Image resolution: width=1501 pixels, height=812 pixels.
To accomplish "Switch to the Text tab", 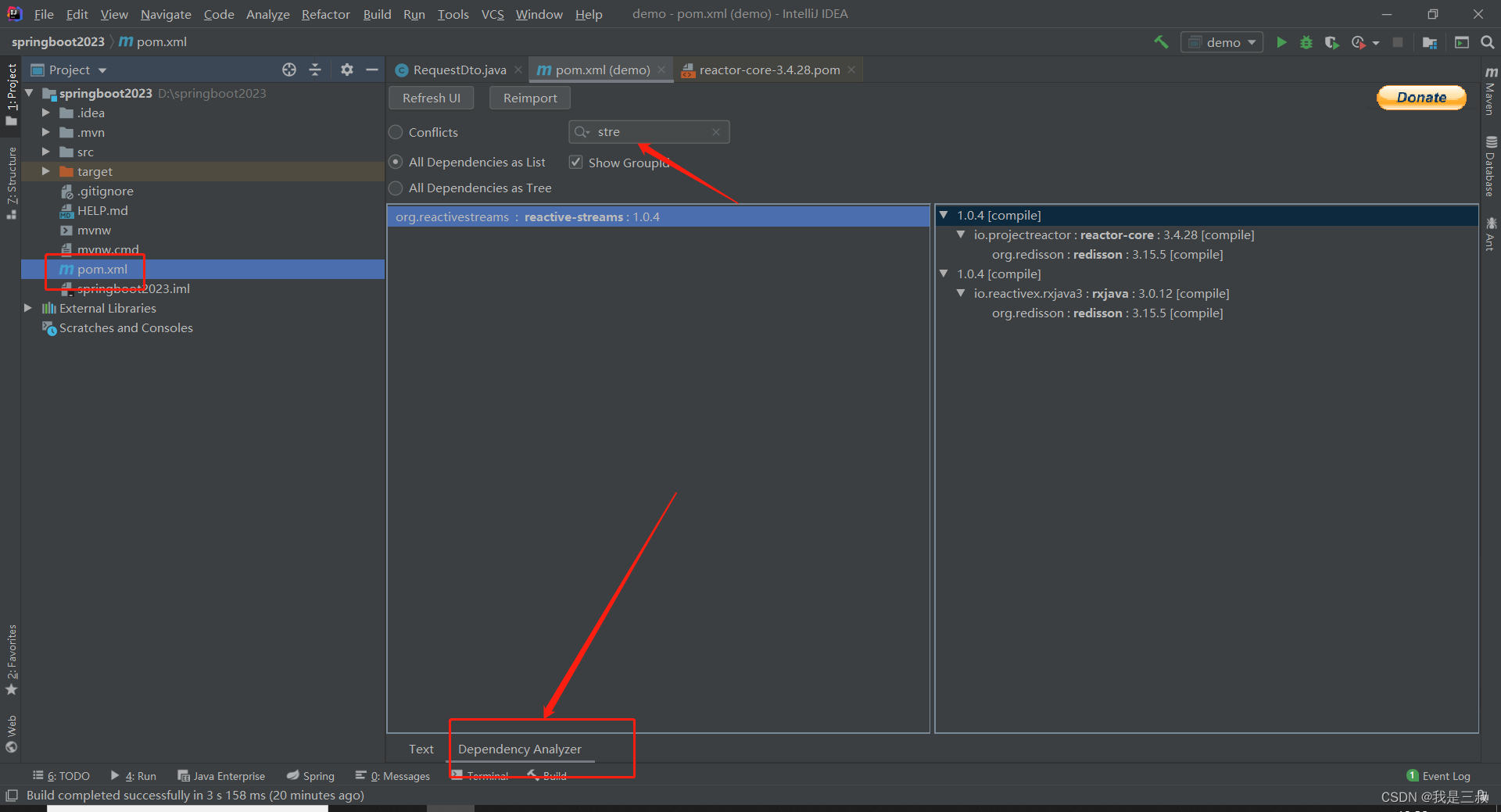I will [421, 749].
